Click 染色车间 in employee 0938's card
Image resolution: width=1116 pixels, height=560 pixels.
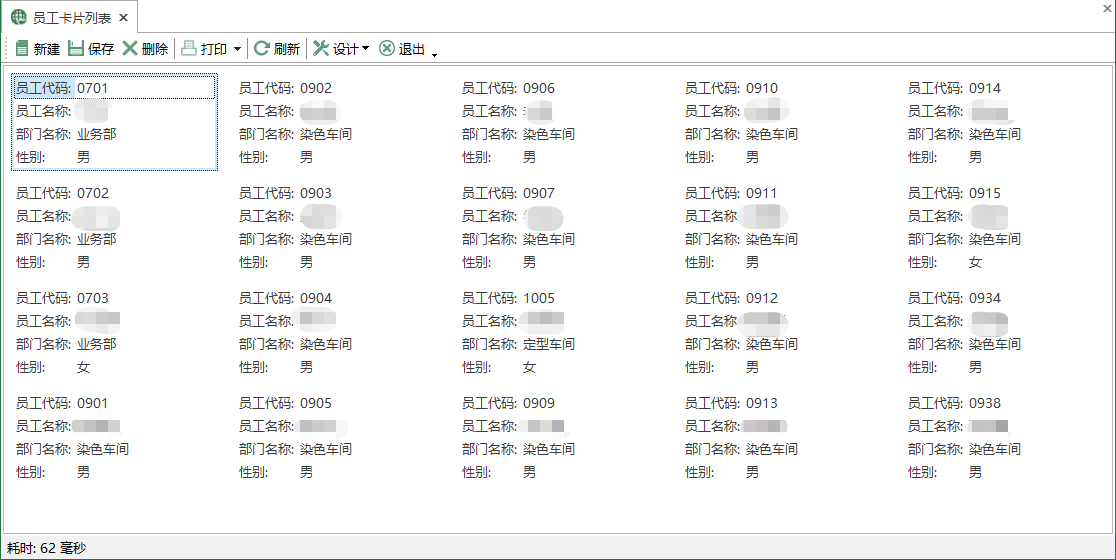[994, 449]
